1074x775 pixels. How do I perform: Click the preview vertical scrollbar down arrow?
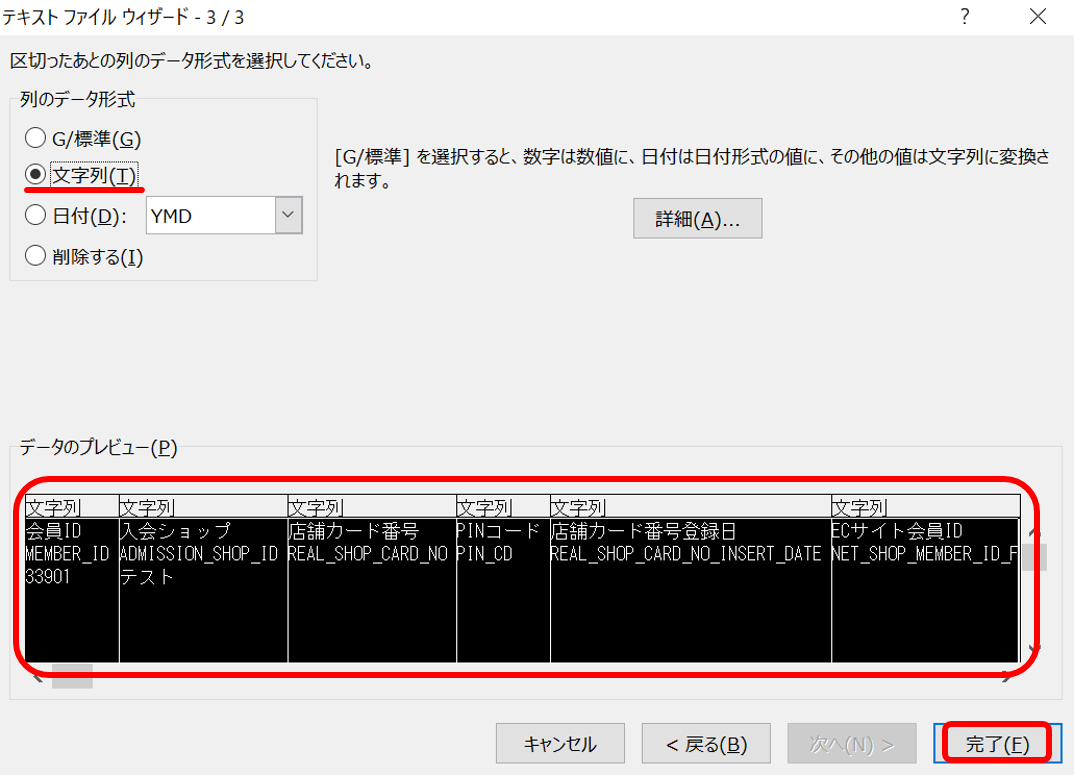pyautogui.click(x=1034, y=649)
